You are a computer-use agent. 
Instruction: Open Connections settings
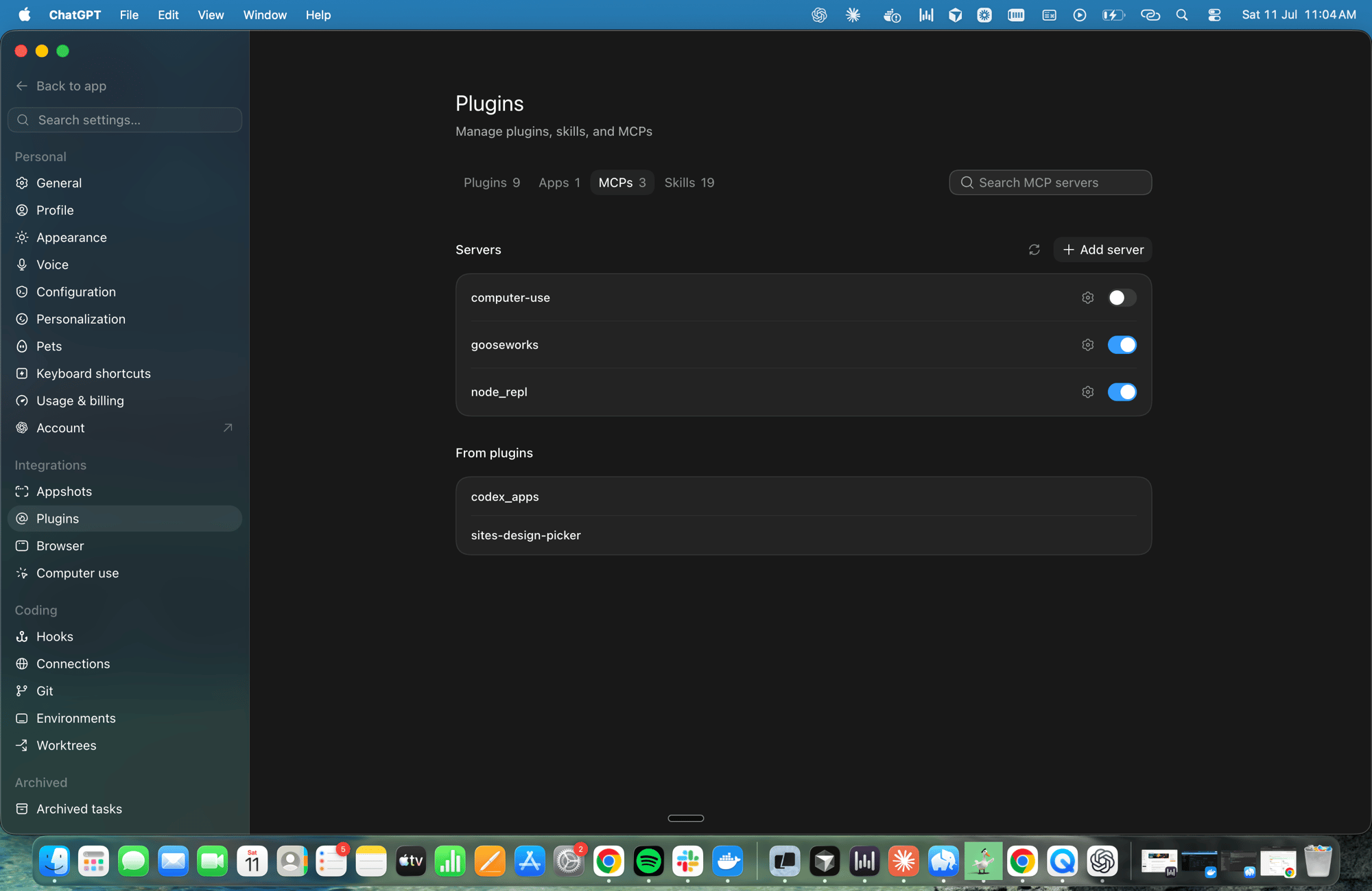point(125,664)
